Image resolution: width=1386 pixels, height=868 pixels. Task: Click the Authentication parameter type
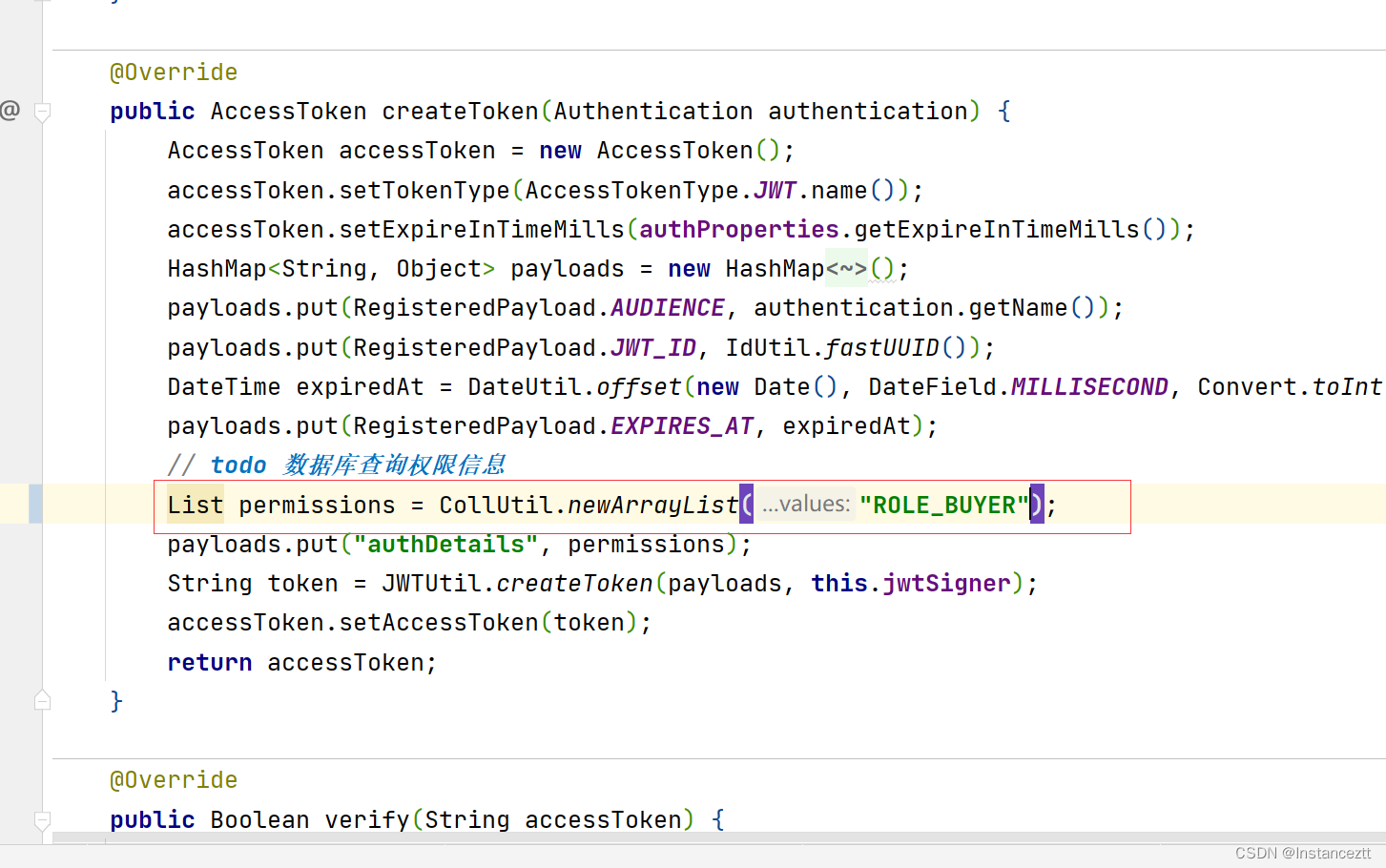pos(653,112)
